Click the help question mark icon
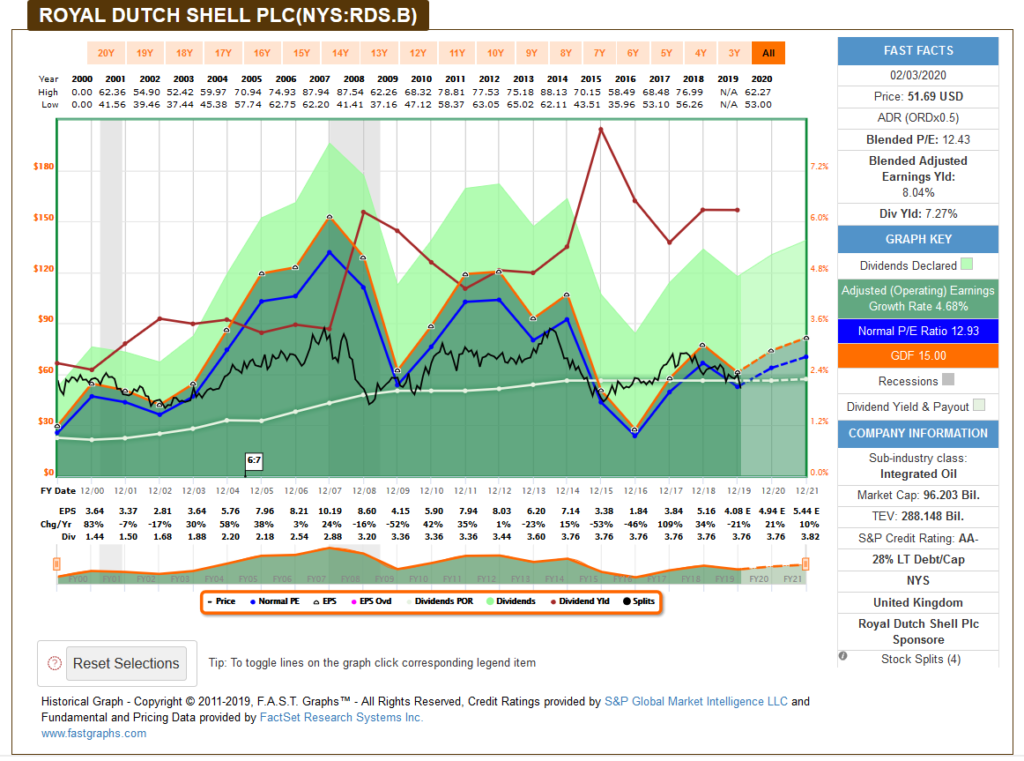Screen dimensions: 1024x761 54,663
